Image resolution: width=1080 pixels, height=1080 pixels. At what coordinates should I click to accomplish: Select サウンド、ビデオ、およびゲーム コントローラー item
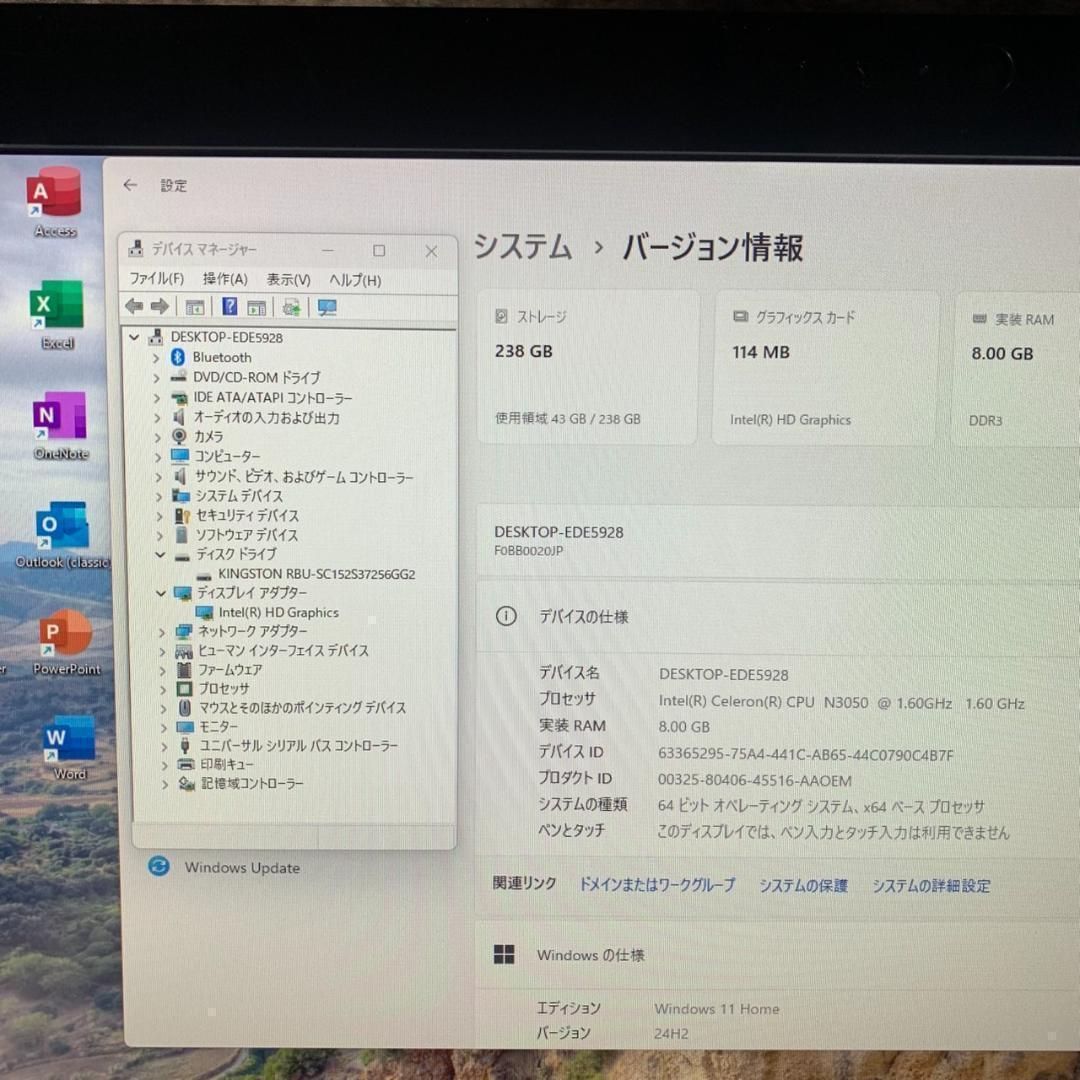tap(304, 477)
